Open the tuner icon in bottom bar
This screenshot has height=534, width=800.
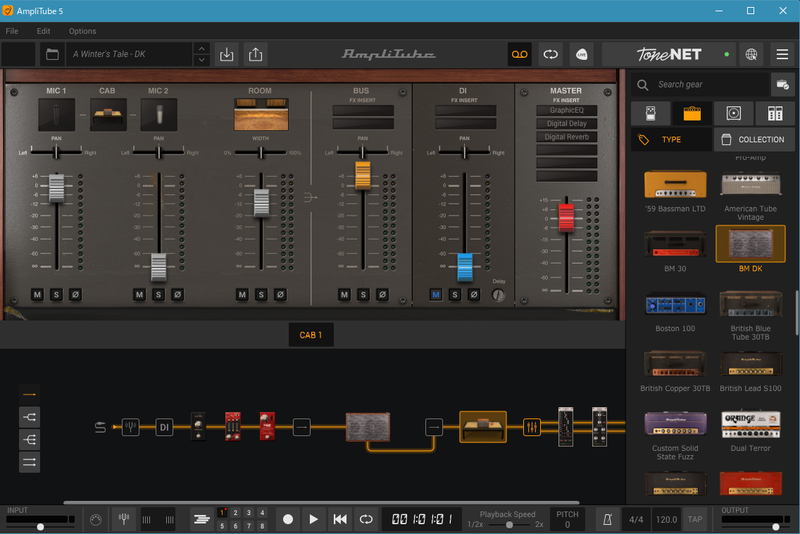123,519
